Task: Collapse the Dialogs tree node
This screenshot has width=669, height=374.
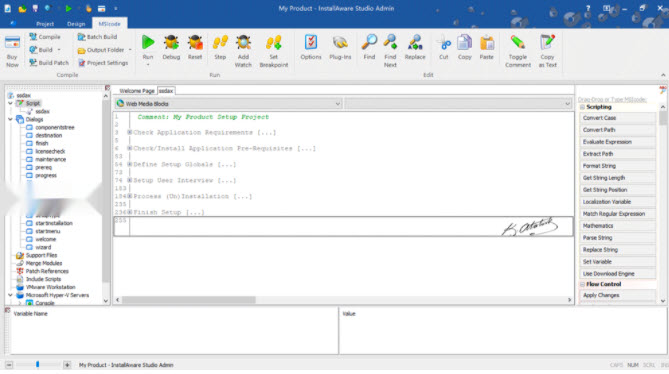Action: click(10, 119)
